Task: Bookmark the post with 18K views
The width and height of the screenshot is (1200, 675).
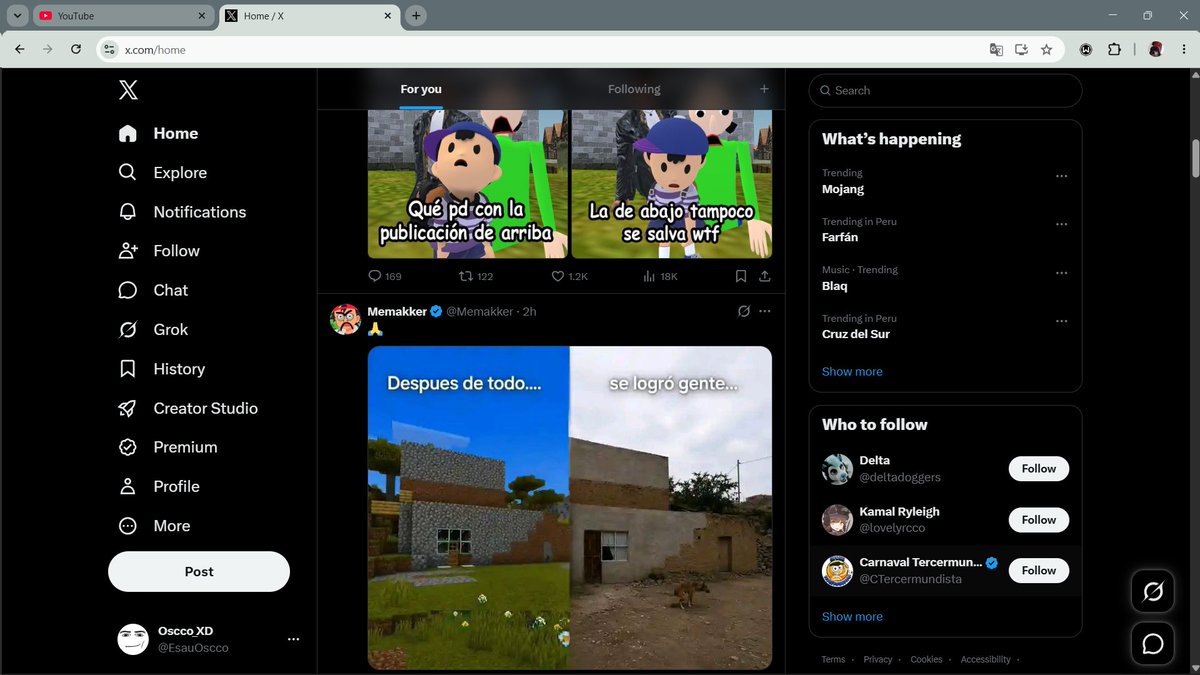Action: click(x=741, y=276)
